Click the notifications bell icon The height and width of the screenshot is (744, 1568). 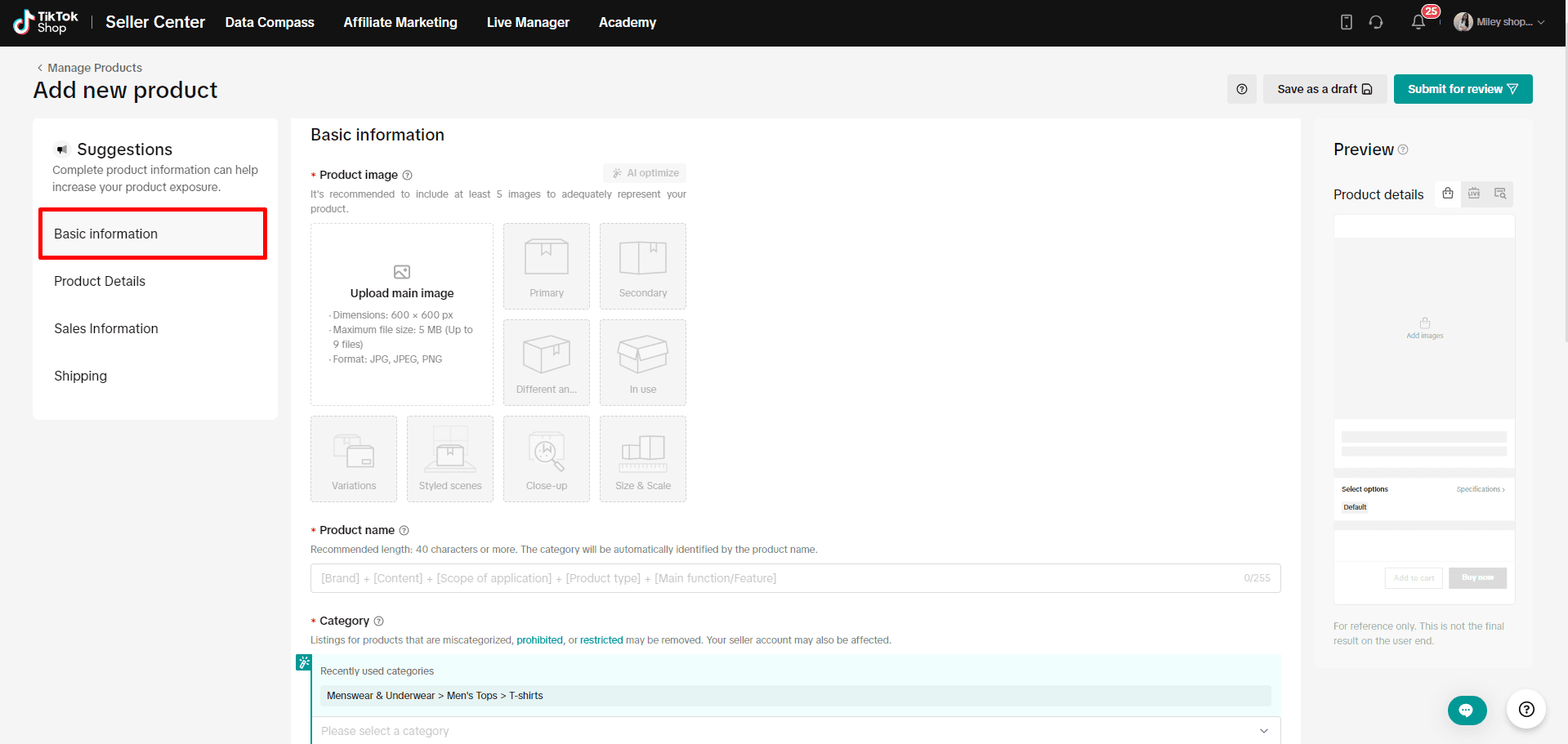click(x=1418, y=23)
